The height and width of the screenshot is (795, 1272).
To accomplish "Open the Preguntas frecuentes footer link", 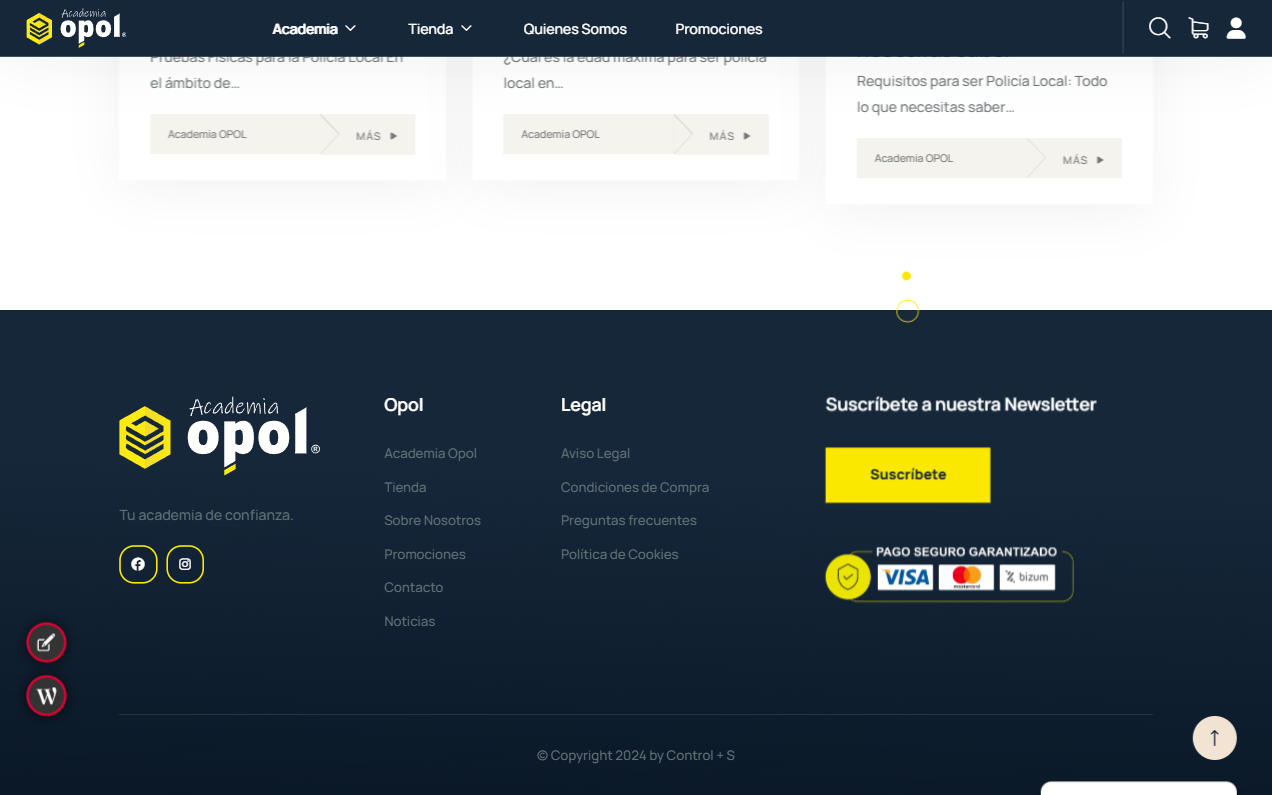I will point(628,520).
